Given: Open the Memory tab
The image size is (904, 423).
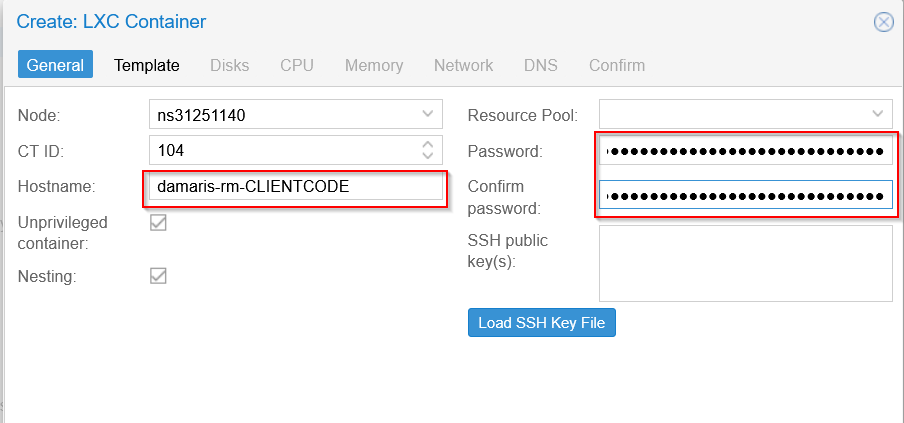Looking at the screenshot, I should (x=374, y=65).
